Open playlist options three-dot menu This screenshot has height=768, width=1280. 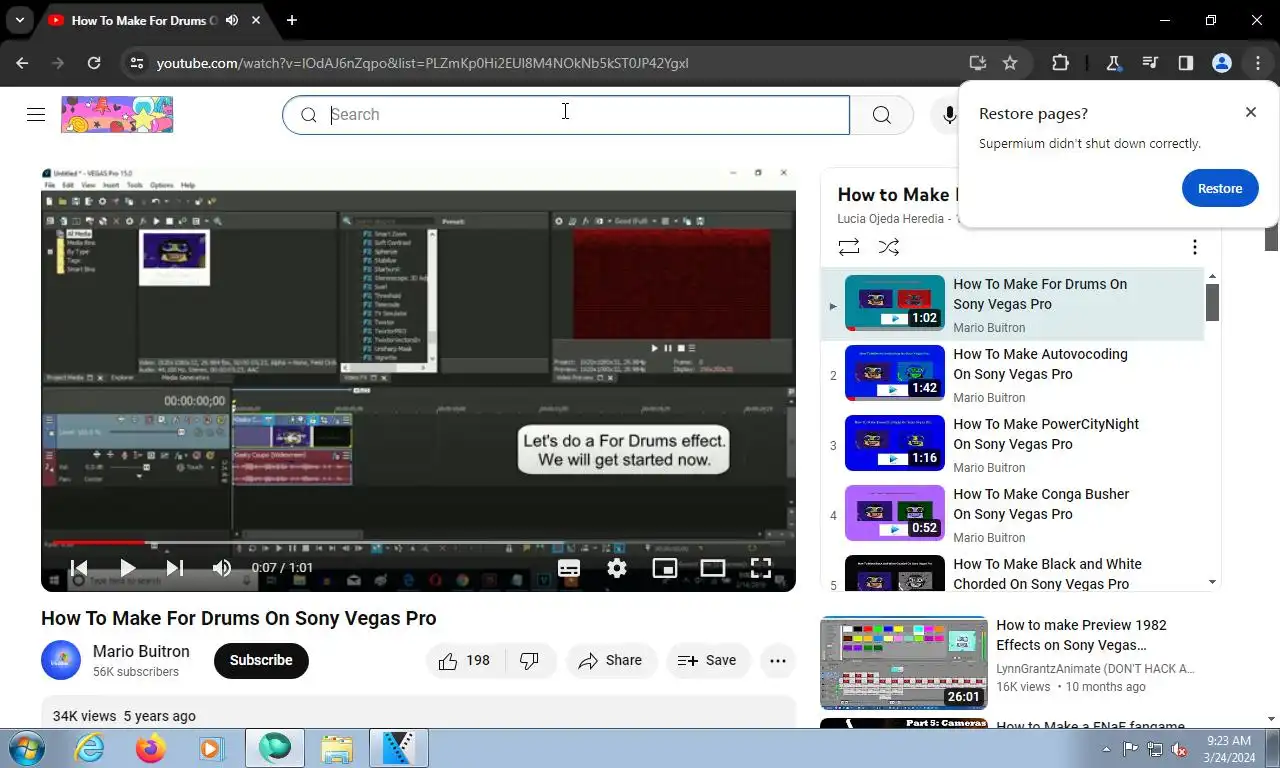(x=1194, y=247)
